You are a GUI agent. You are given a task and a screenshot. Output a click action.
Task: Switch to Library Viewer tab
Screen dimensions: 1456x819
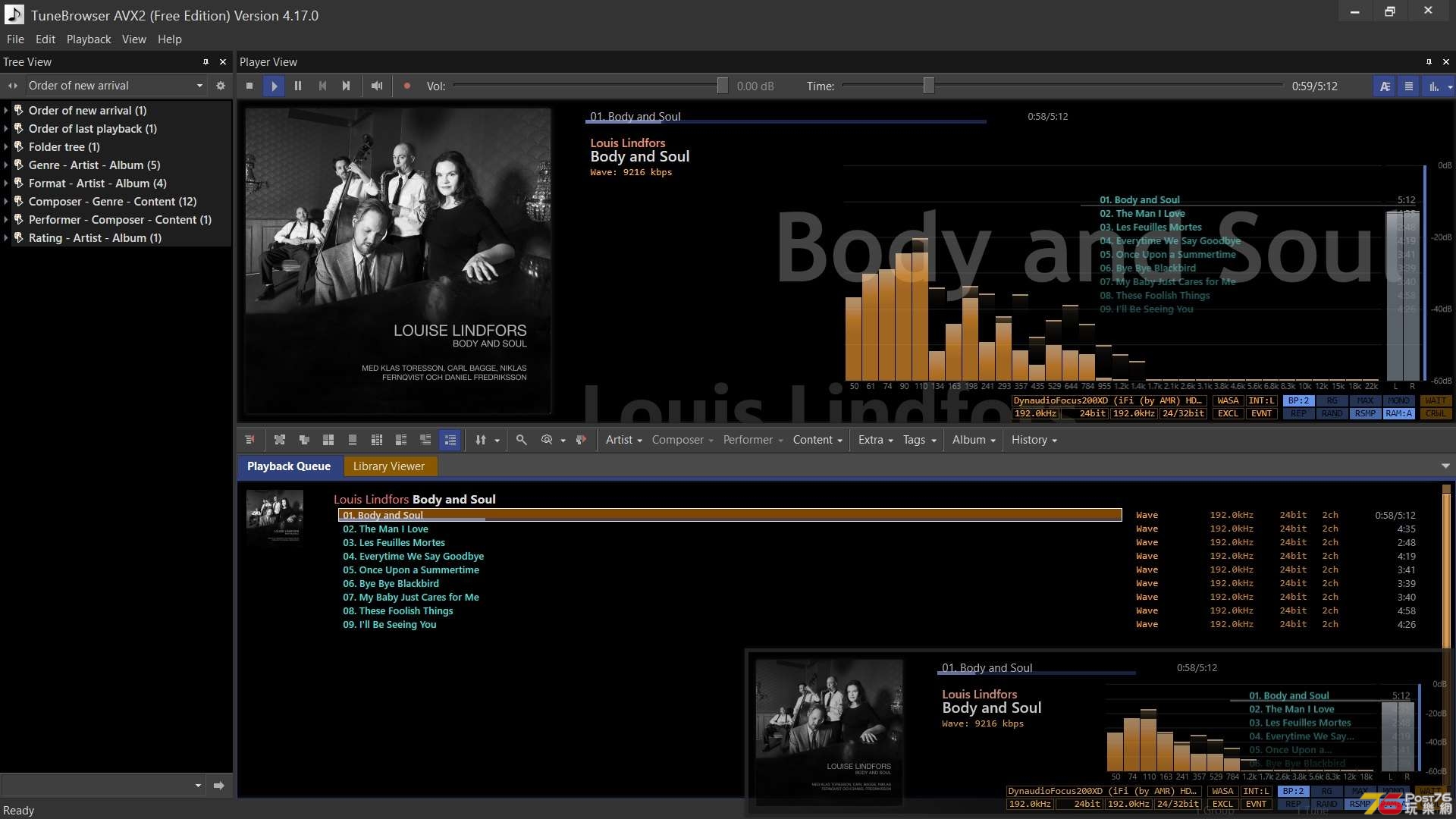[x=389, y=465]
